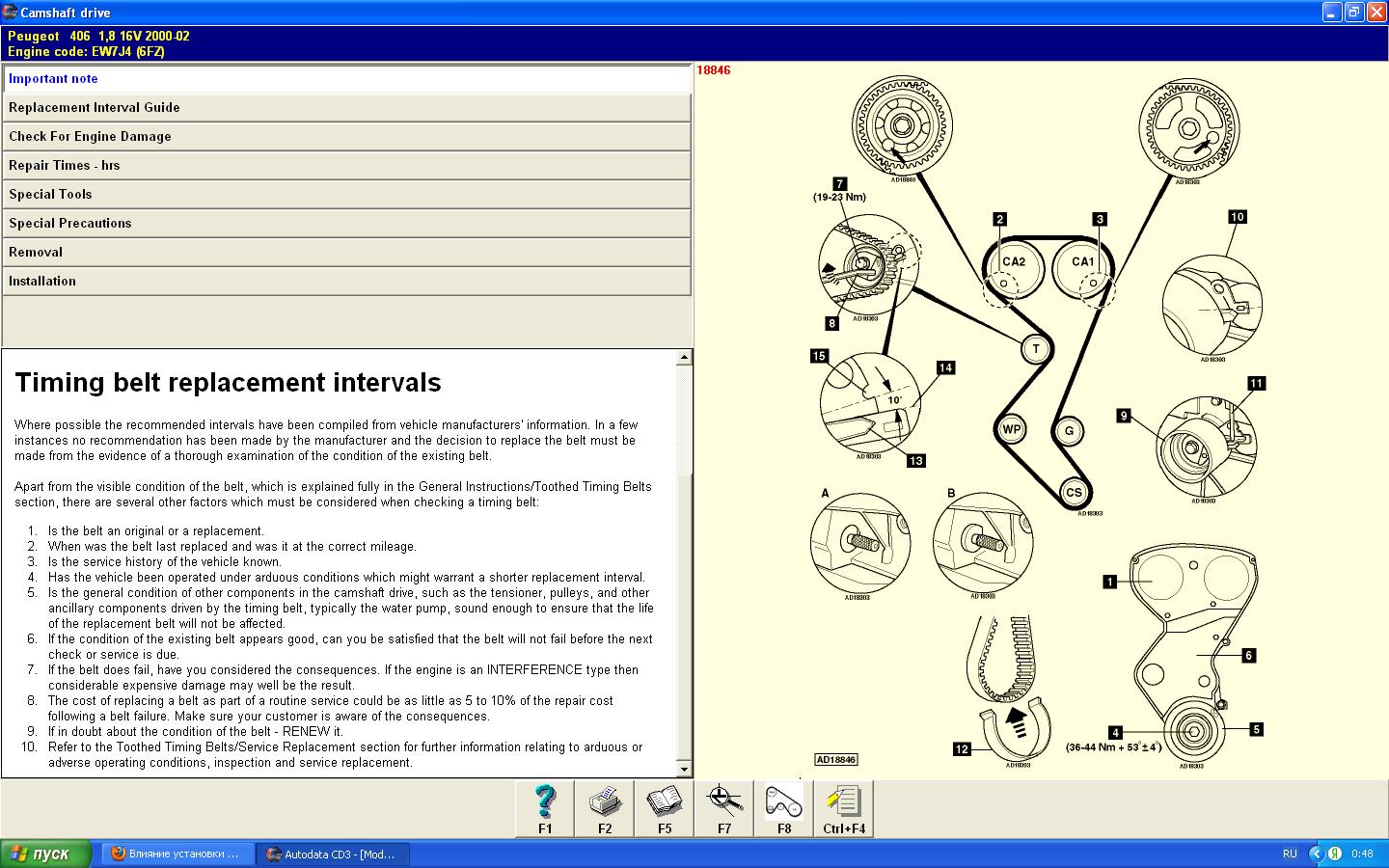Click the CA2 camshaft sprocket in diagram
1389x868 pixels.
(x=1014, y=269)
